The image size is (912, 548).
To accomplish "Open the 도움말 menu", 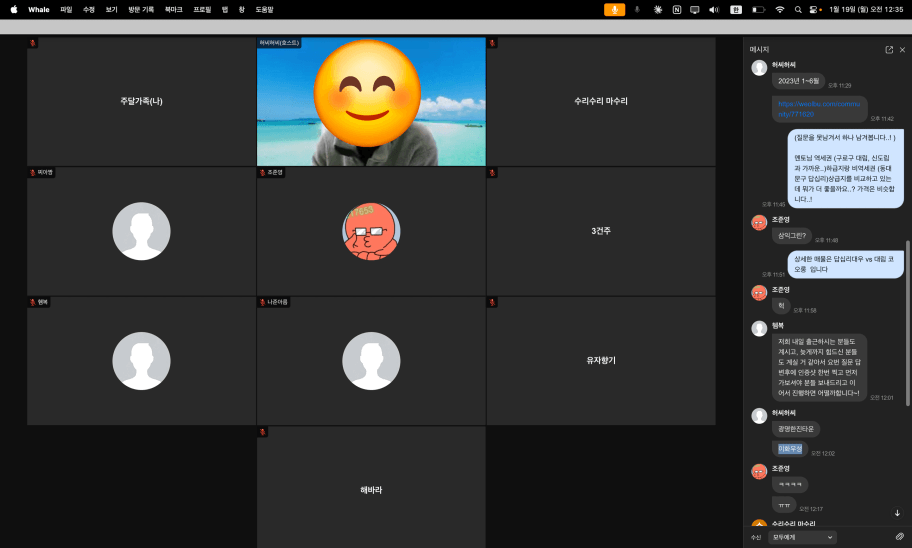I will 264,9.
